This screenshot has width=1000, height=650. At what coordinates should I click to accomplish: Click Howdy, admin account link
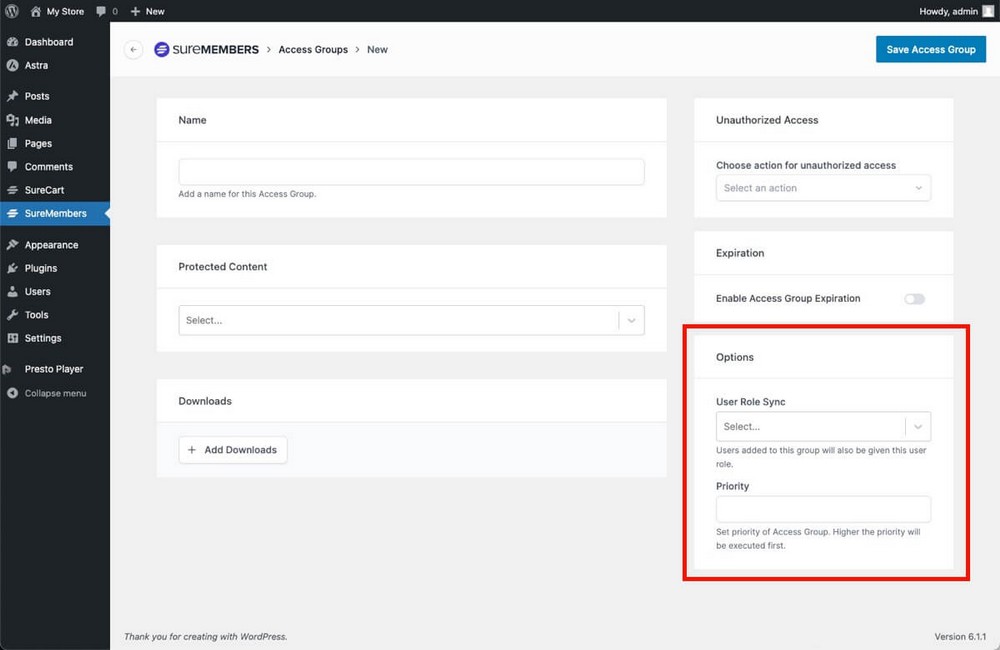tap(948, 11)
